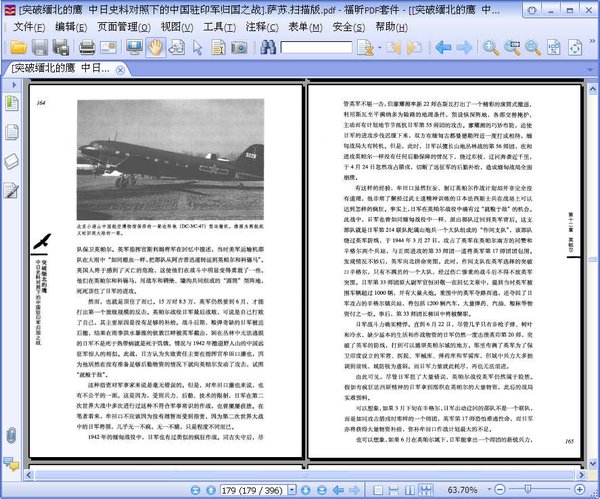Open the zoom percentage dropdown arrow
The height and width of the screenshot is (499, 600).
pyautogui.click(x=489, y=489)
